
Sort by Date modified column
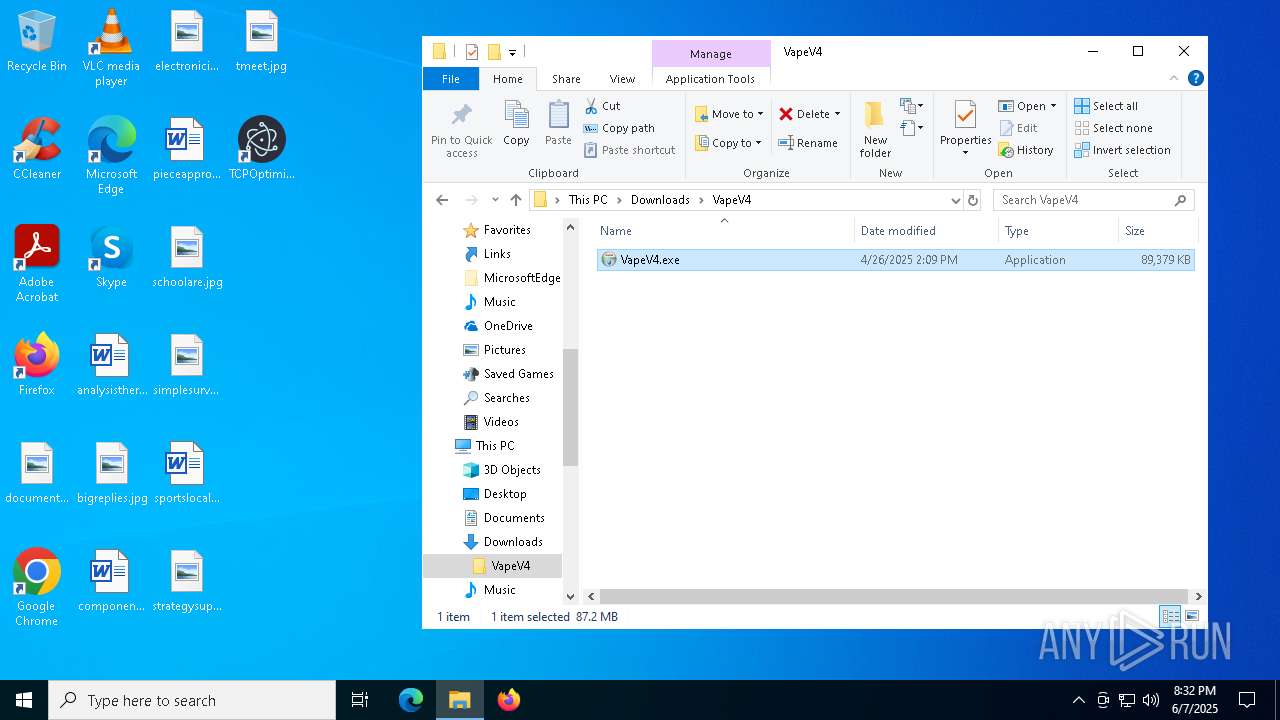[x=926, y=231]
